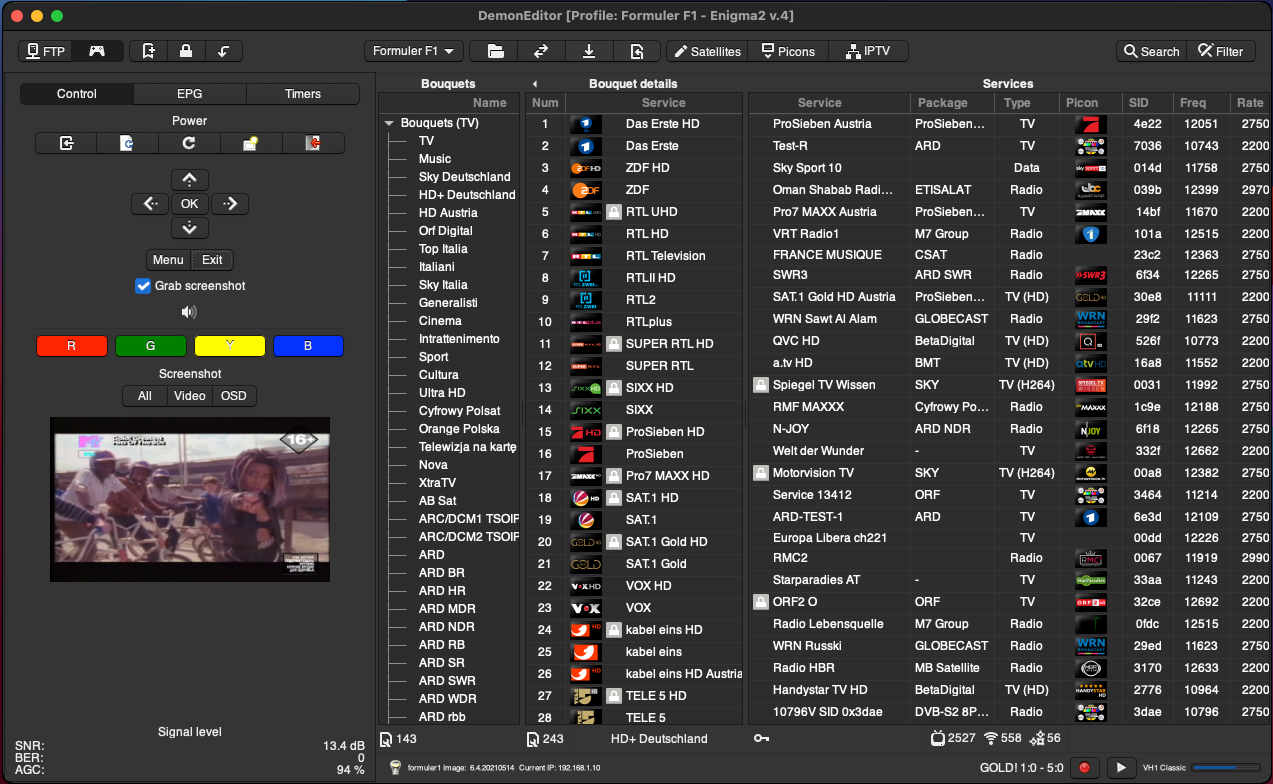Click the remote Left arrow button
Viewport: 1273px width, 784px height.
point(150,204)
